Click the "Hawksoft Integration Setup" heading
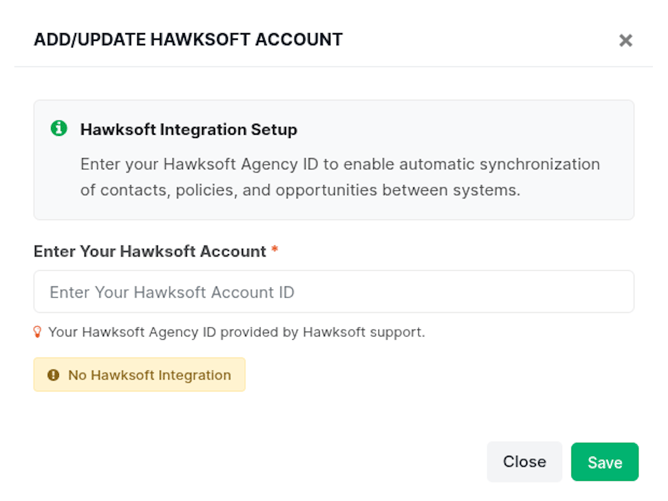The width and height of the screenshot is (668, 501). [x=188, y=130]
